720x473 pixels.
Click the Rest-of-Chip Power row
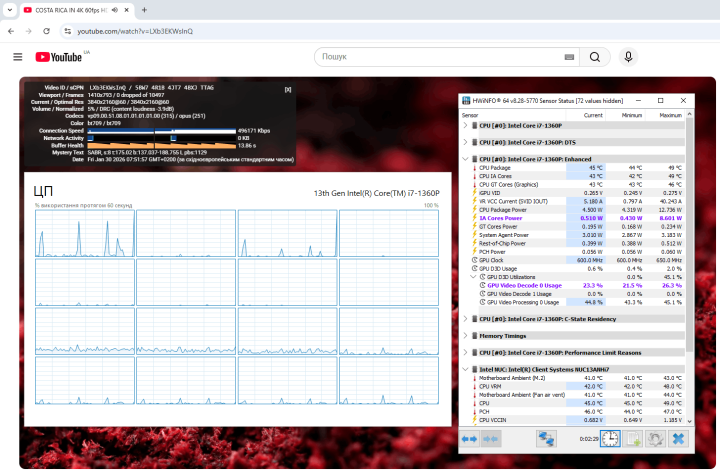577,243
